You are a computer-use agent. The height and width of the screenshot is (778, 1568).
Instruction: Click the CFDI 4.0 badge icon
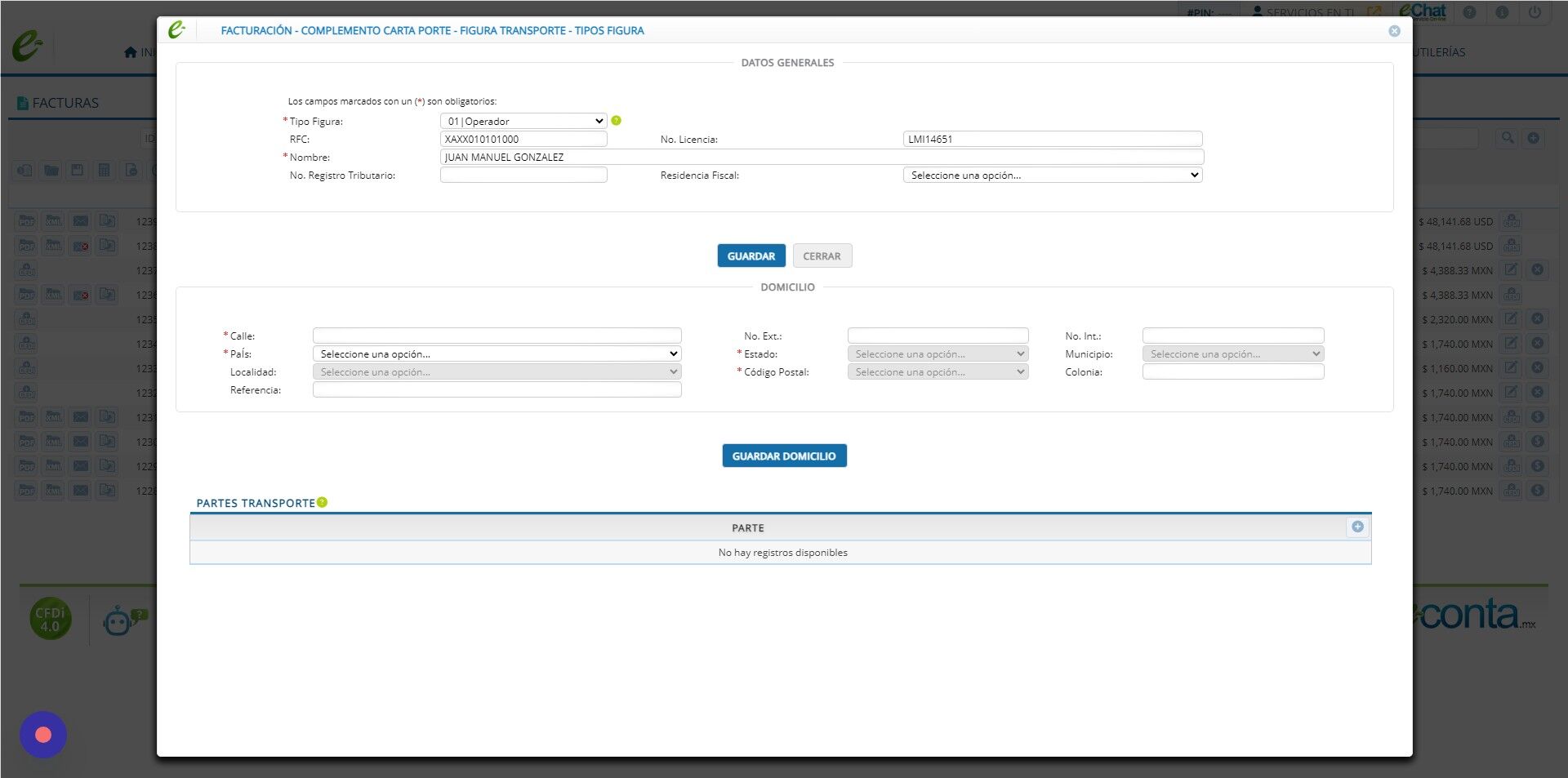tap(51, 619)
